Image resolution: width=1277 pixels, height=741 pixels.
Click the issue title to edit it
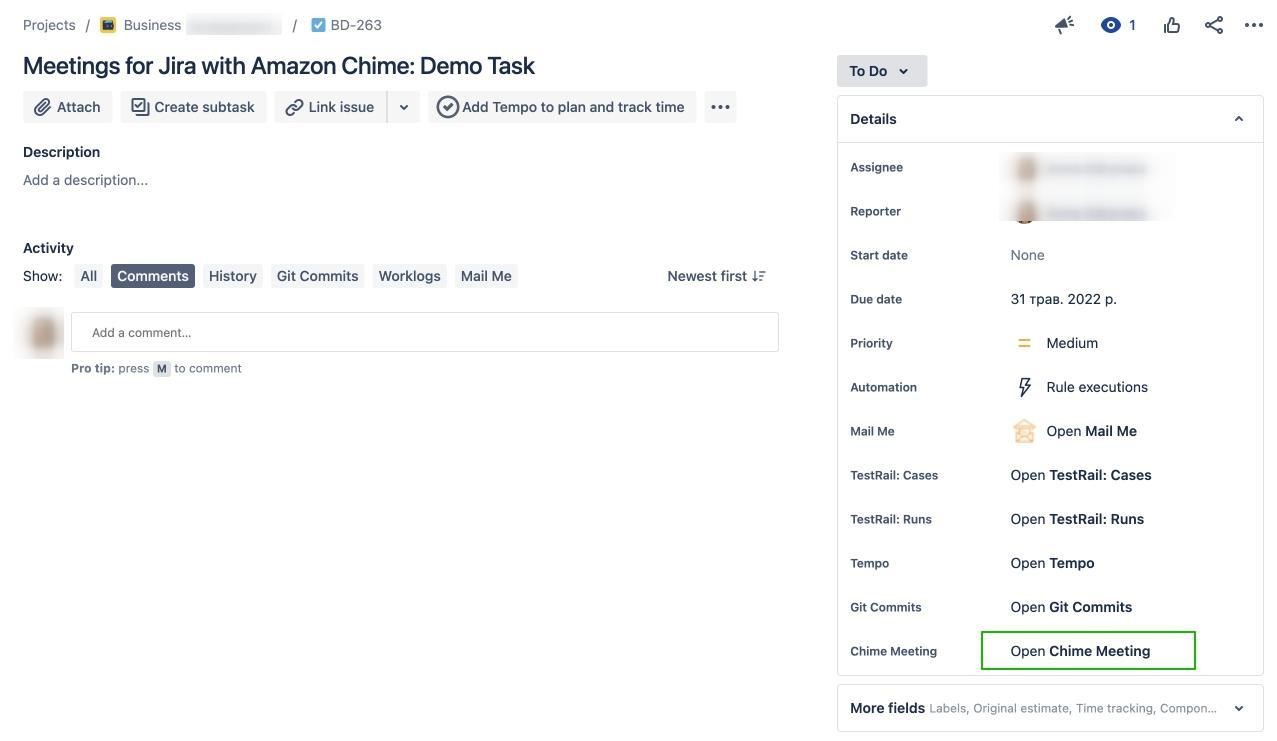[279, 65]
